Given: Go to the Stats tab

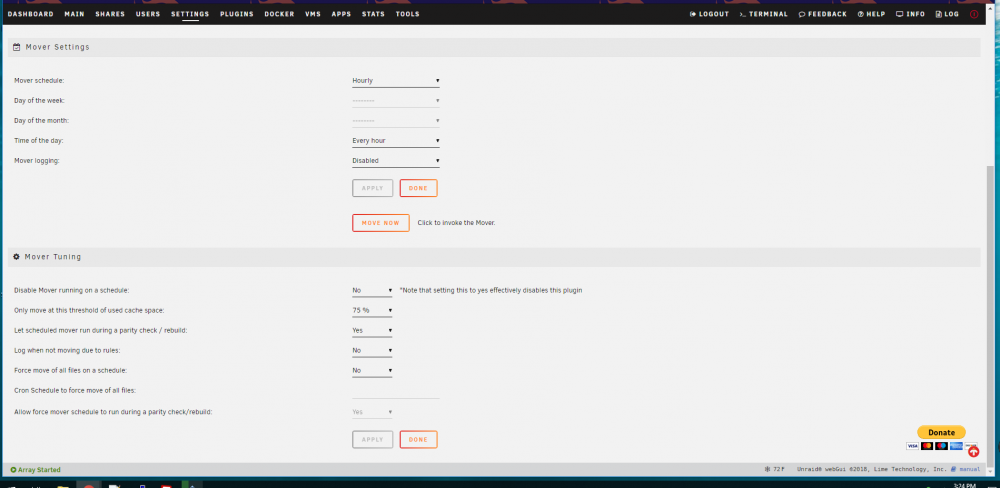Looking at the screenshot, I should click(x=373, y=14).
